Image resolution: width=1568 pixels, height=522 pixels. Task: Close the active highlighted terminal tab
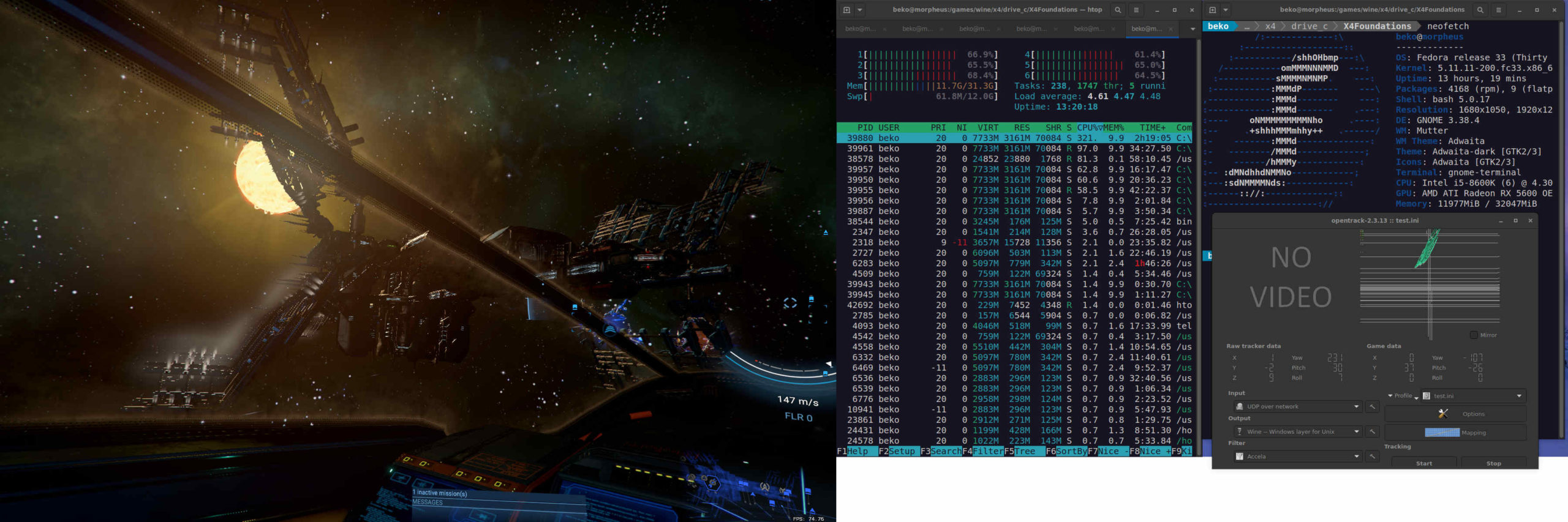(x=1170, y=29)
